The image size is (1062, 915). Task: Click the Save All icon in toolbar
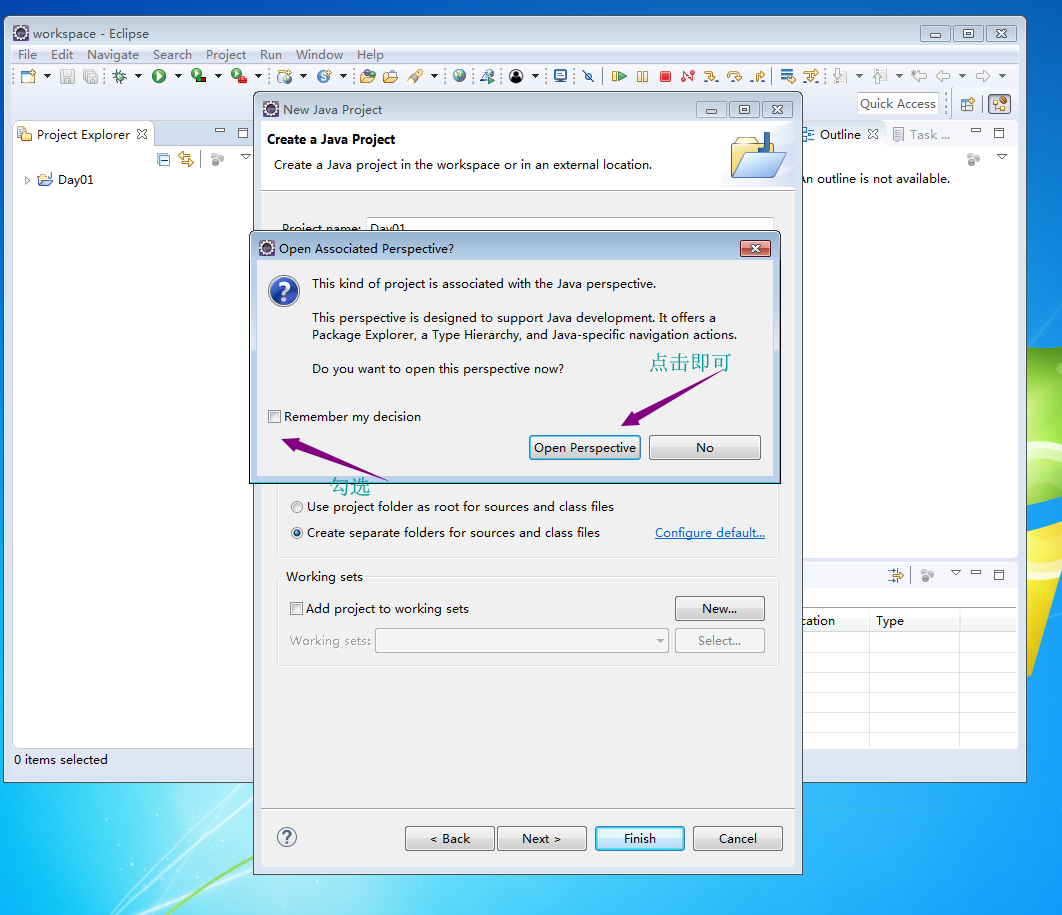pyautogui.click(x=89, y=77)
